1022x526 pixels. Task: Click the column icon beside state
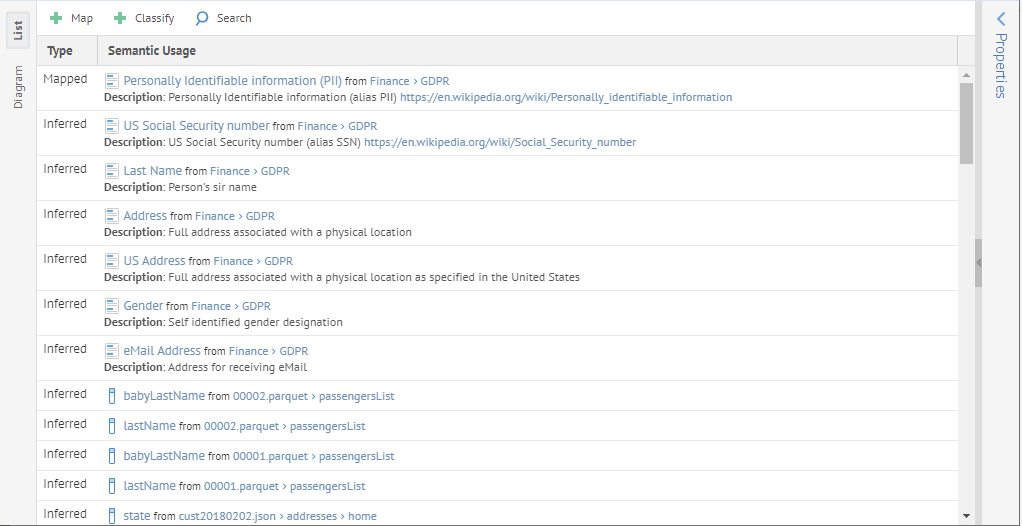click(x=112, y=516)
